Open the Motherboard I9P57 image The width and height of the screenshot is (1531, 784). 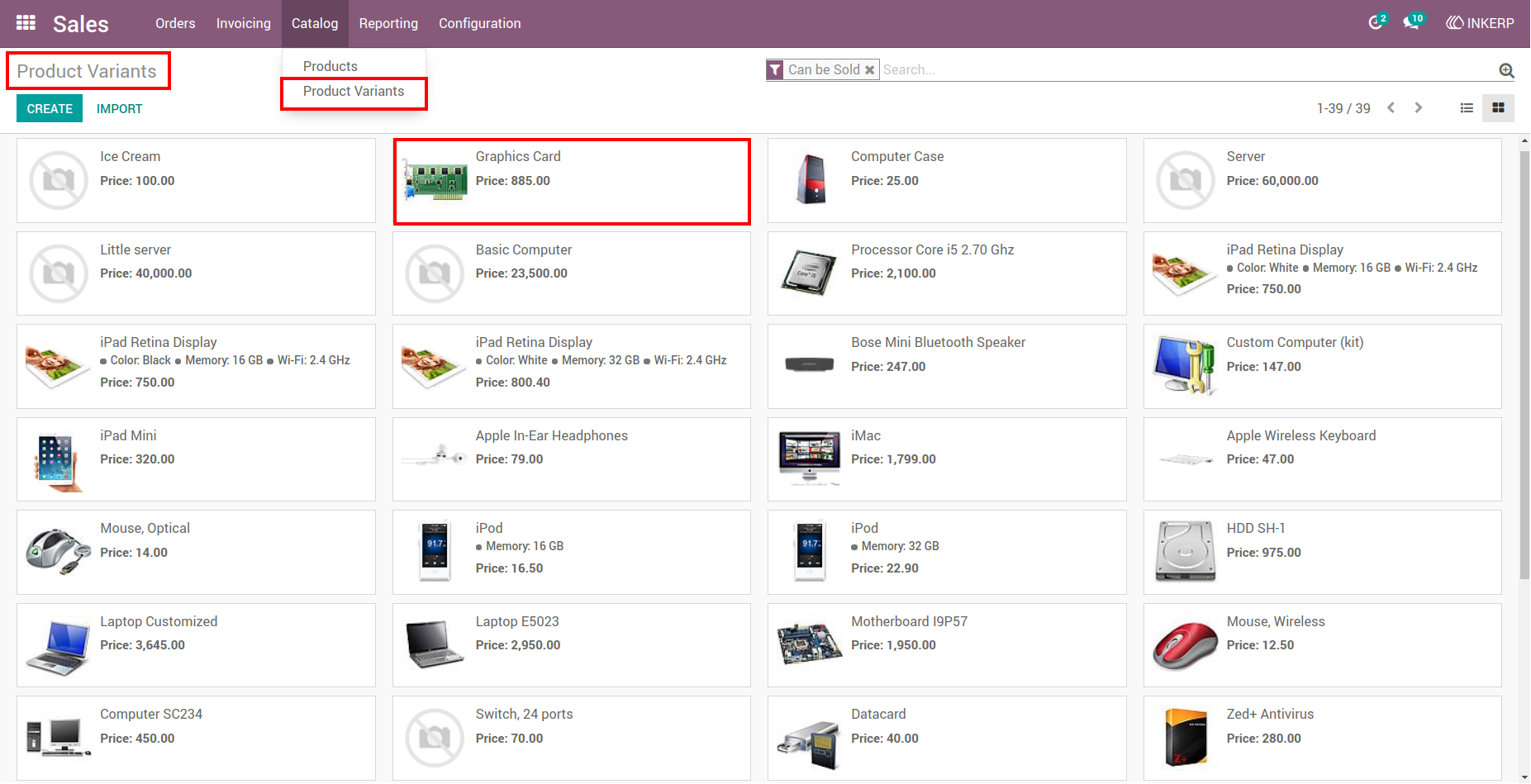[x=810, y=644]
